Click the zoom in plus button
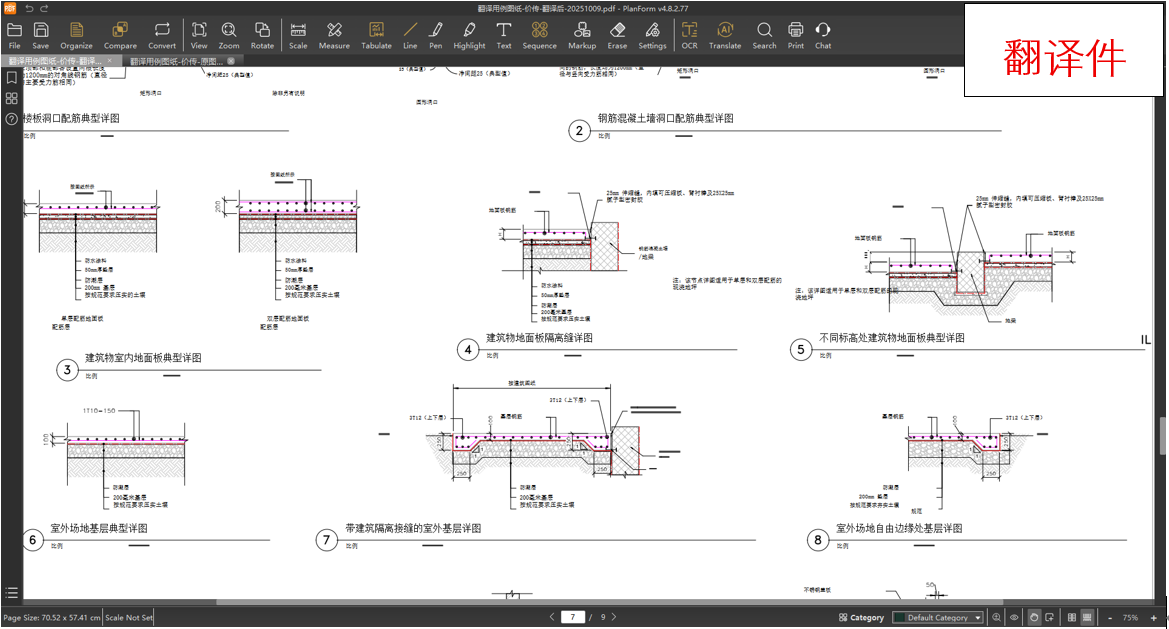1169x629 pixels. click(x=1152, y=618)
